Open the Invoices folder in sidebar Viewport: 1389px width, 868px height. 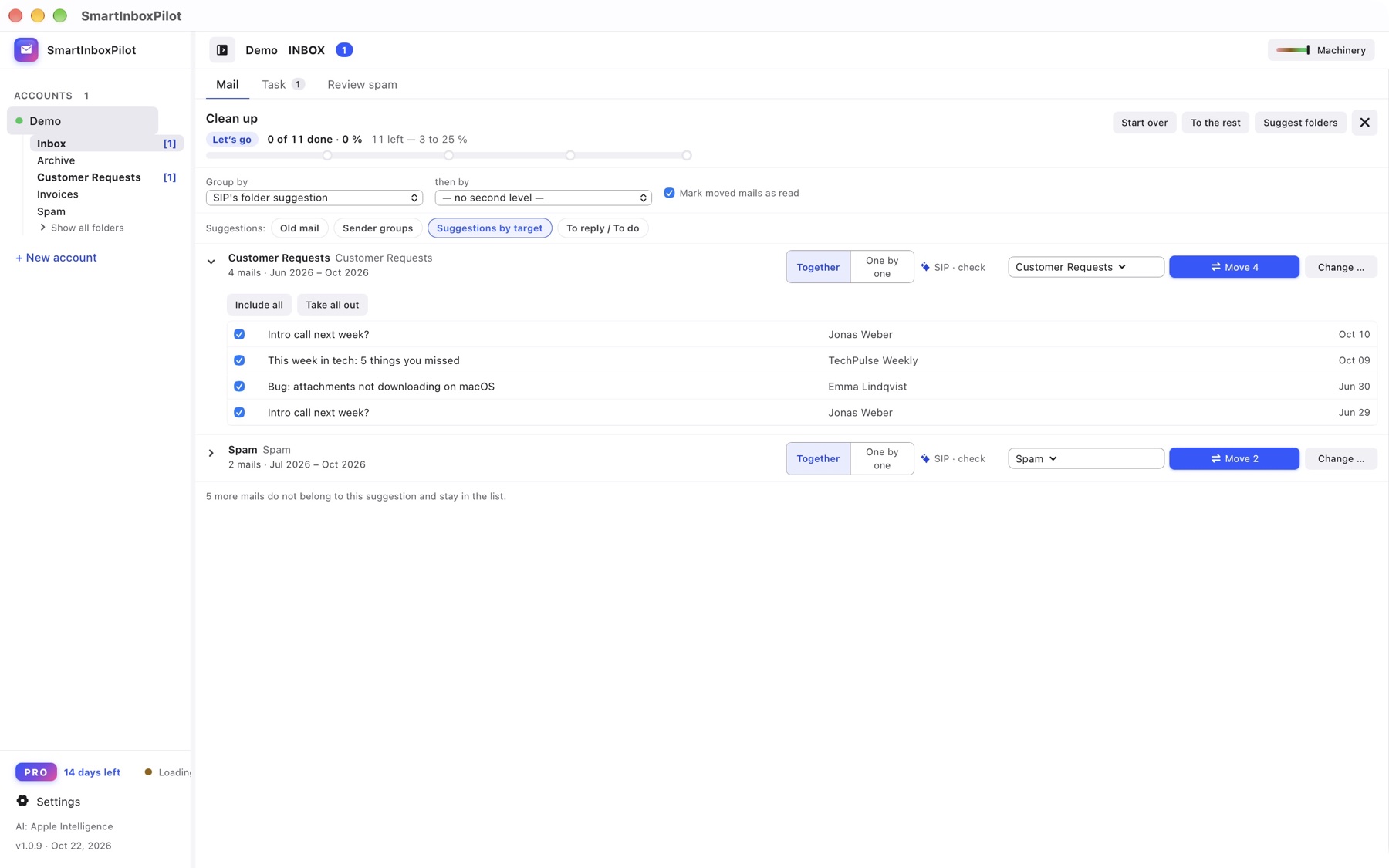click(58, 194)
